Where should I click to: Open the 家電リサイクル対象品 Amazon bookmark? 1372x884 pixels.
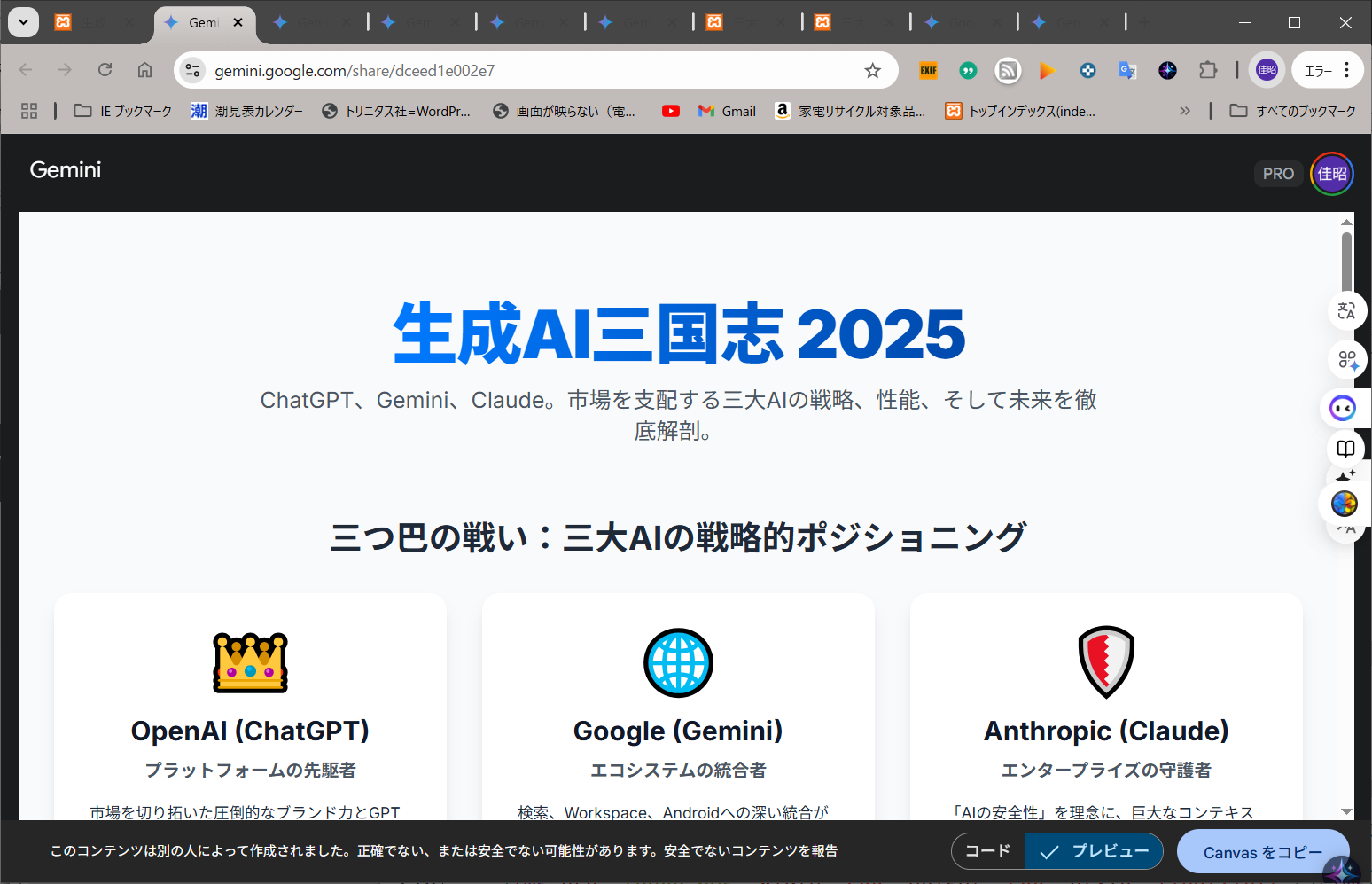coord(850,111)
